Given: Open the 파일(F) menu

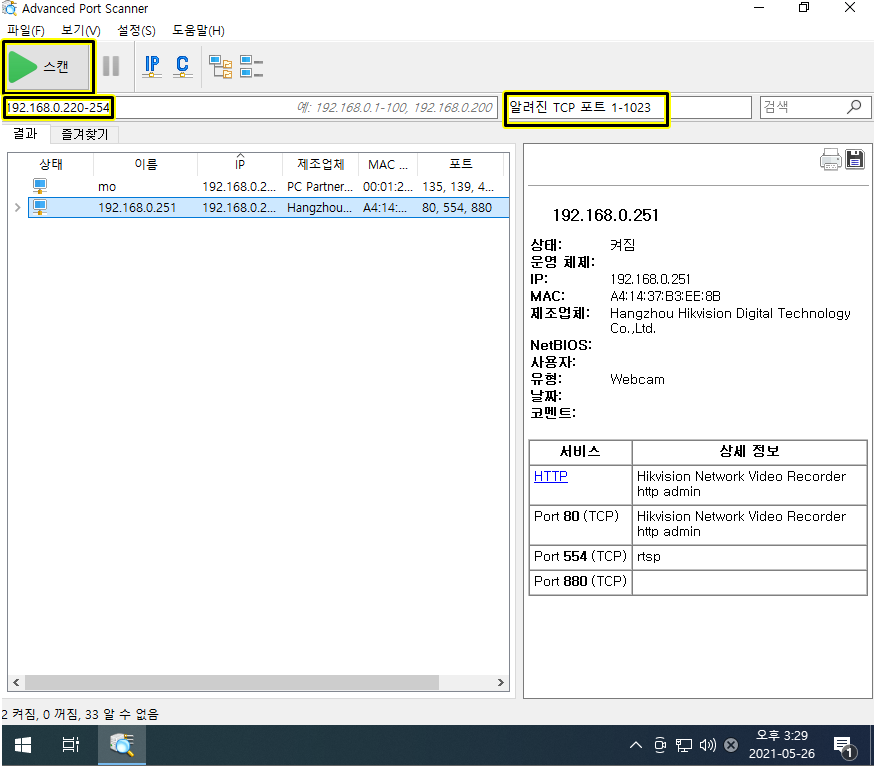Looking at the screenshot, I should [26, 31].
